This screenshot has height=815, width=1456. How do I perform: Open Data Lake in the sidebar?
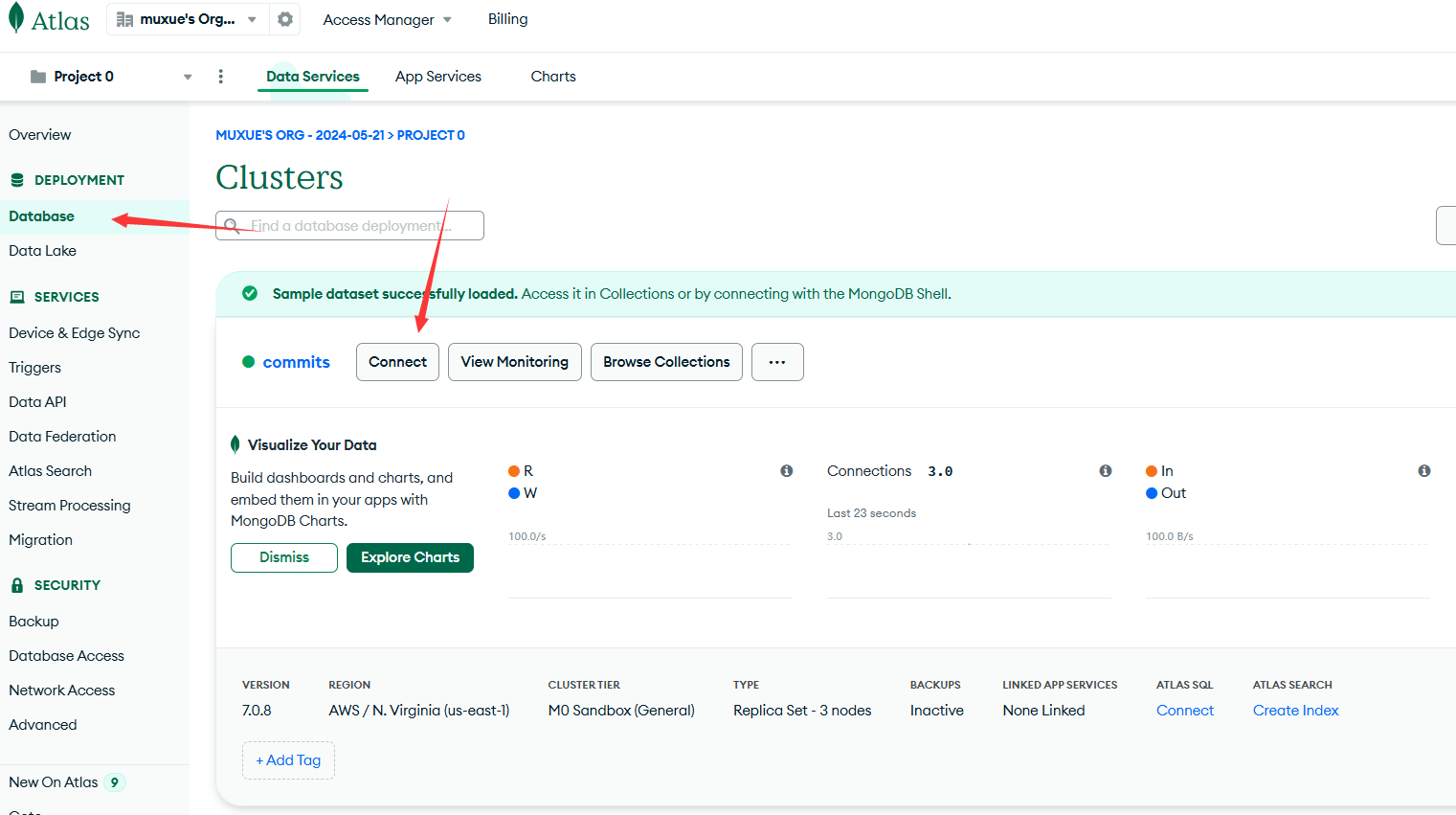tap(43, 251)
